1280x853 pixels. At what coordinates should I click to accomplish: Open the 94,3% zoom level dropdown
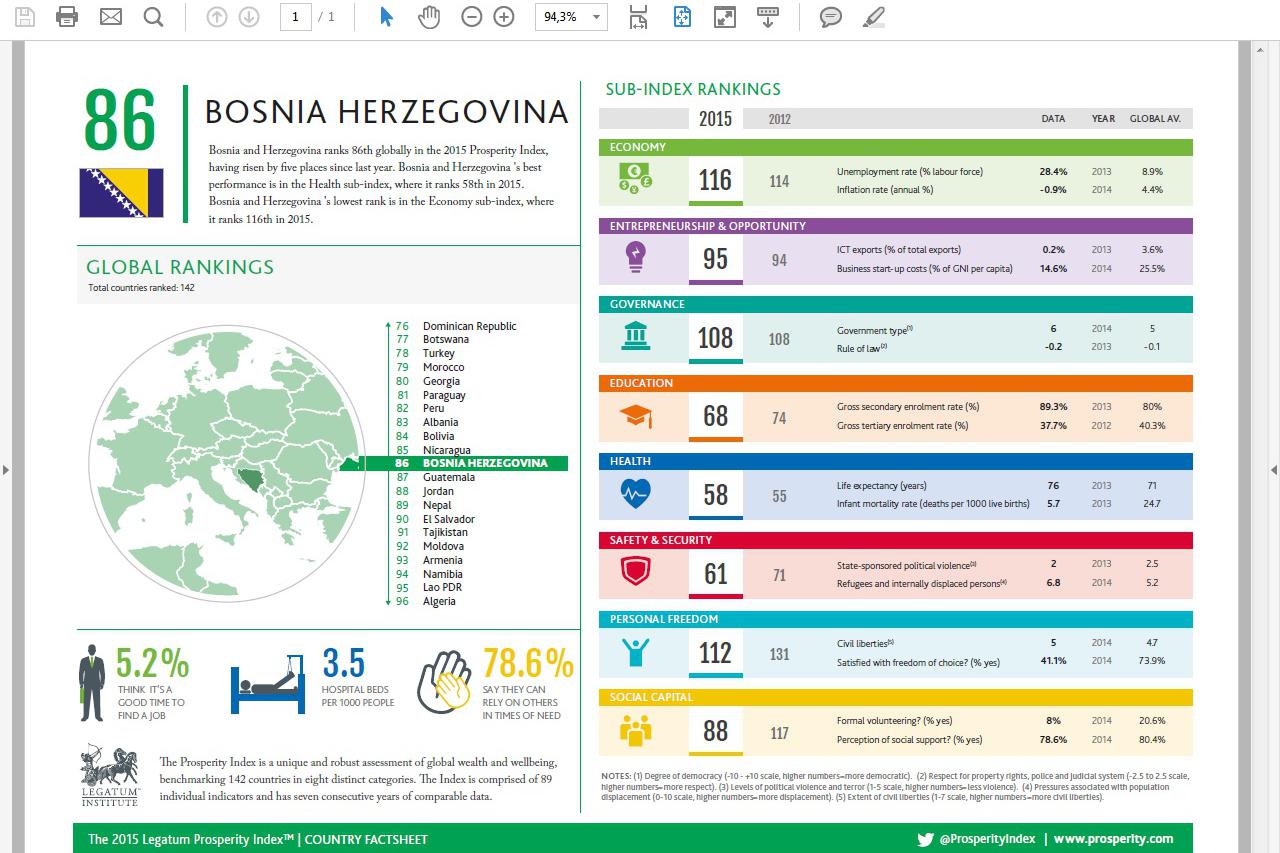pos(597,17)
